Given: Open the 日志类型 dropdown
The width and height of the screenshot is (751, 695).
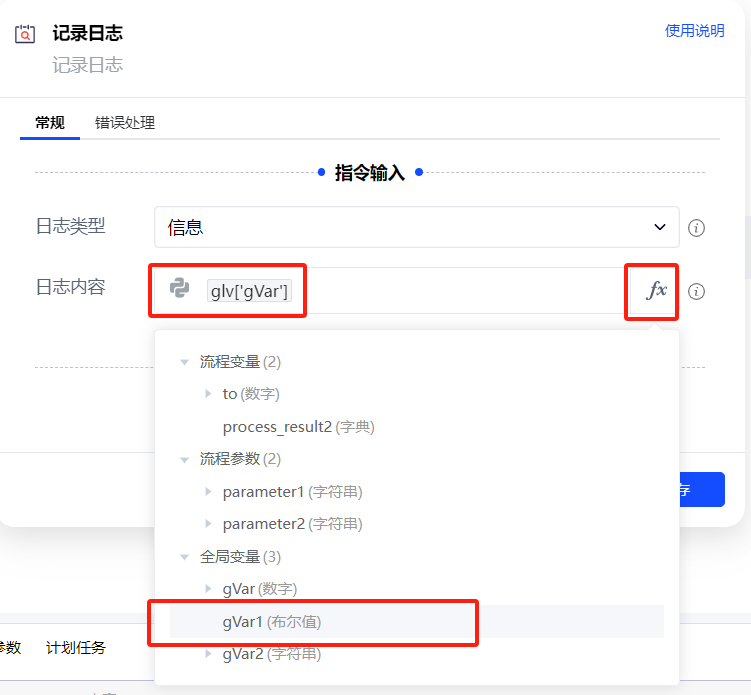Looking at the screenshot, I should [x=416, y=227].
